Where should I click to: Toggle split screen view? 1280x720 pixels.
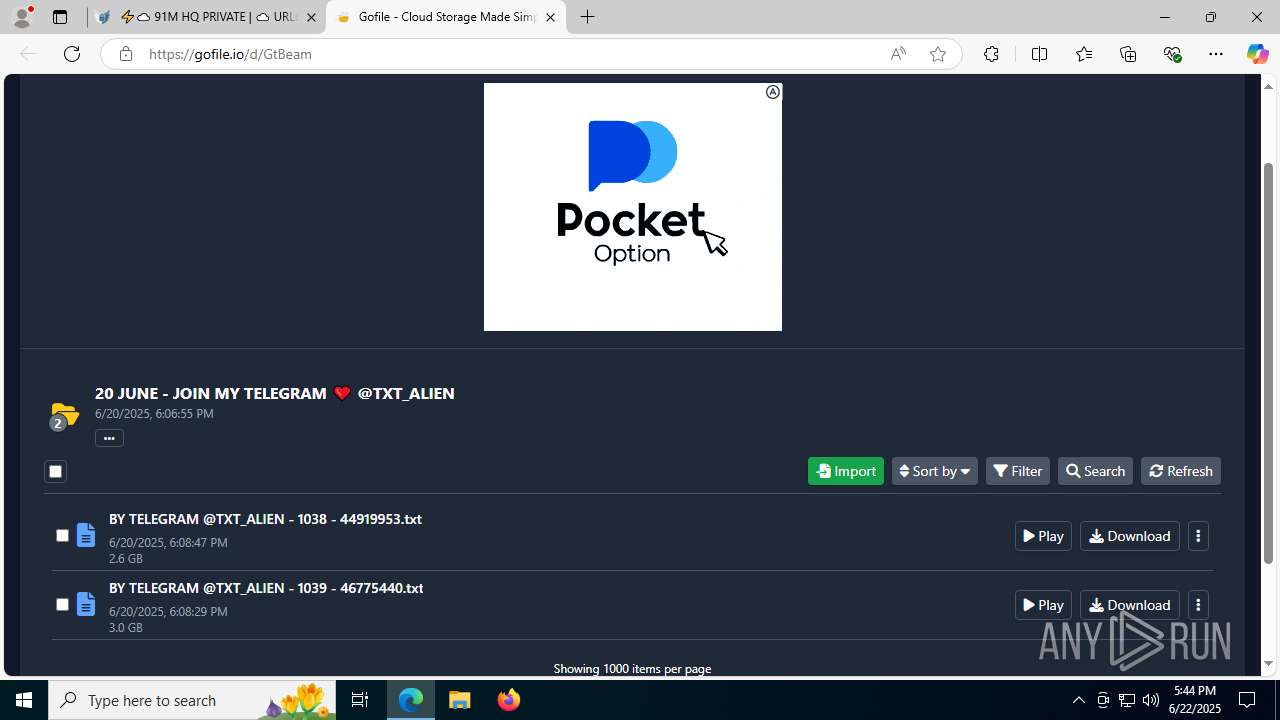tap(1039, 54)
